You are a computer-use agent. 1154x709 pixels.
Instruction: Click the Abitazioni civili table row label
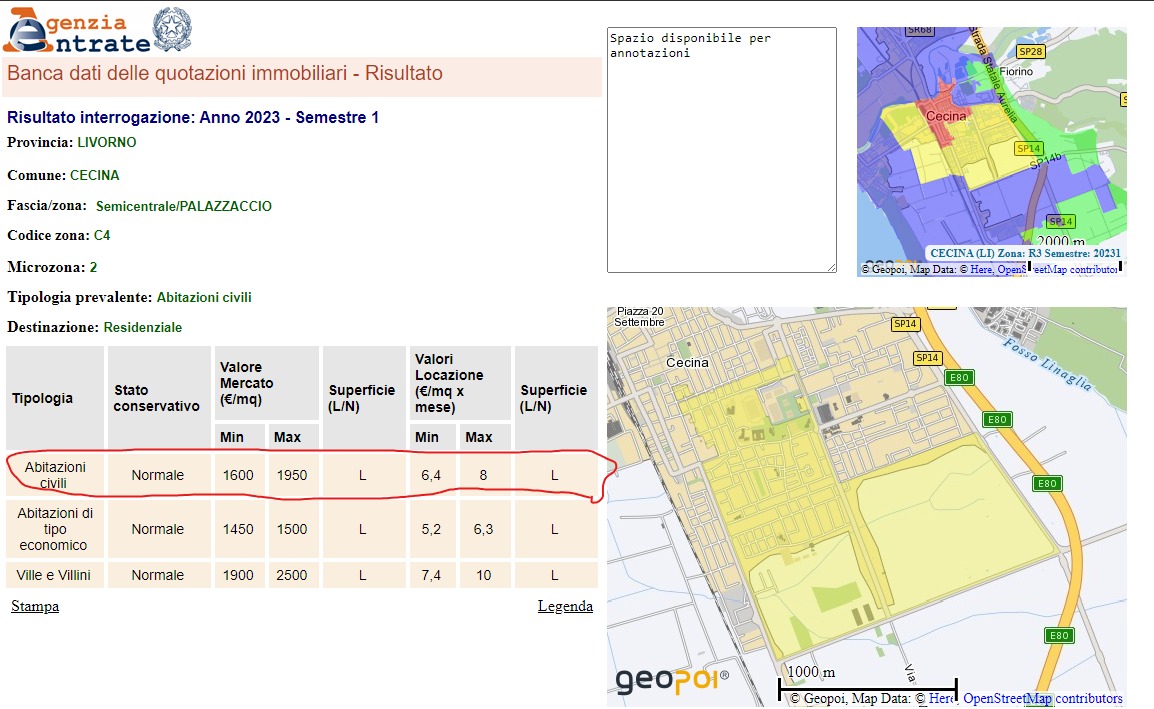pyautogui.click(x=54, y=475)
